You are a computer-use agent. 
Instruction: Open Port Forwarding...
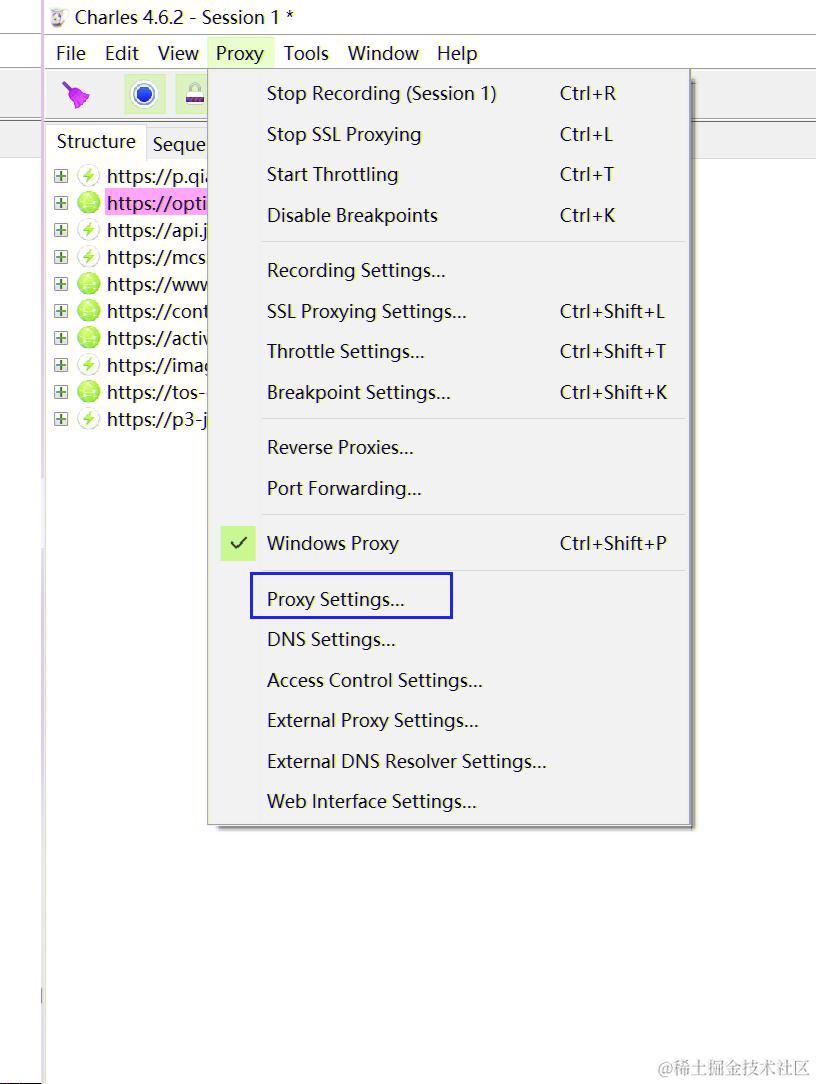click(449, 488)
